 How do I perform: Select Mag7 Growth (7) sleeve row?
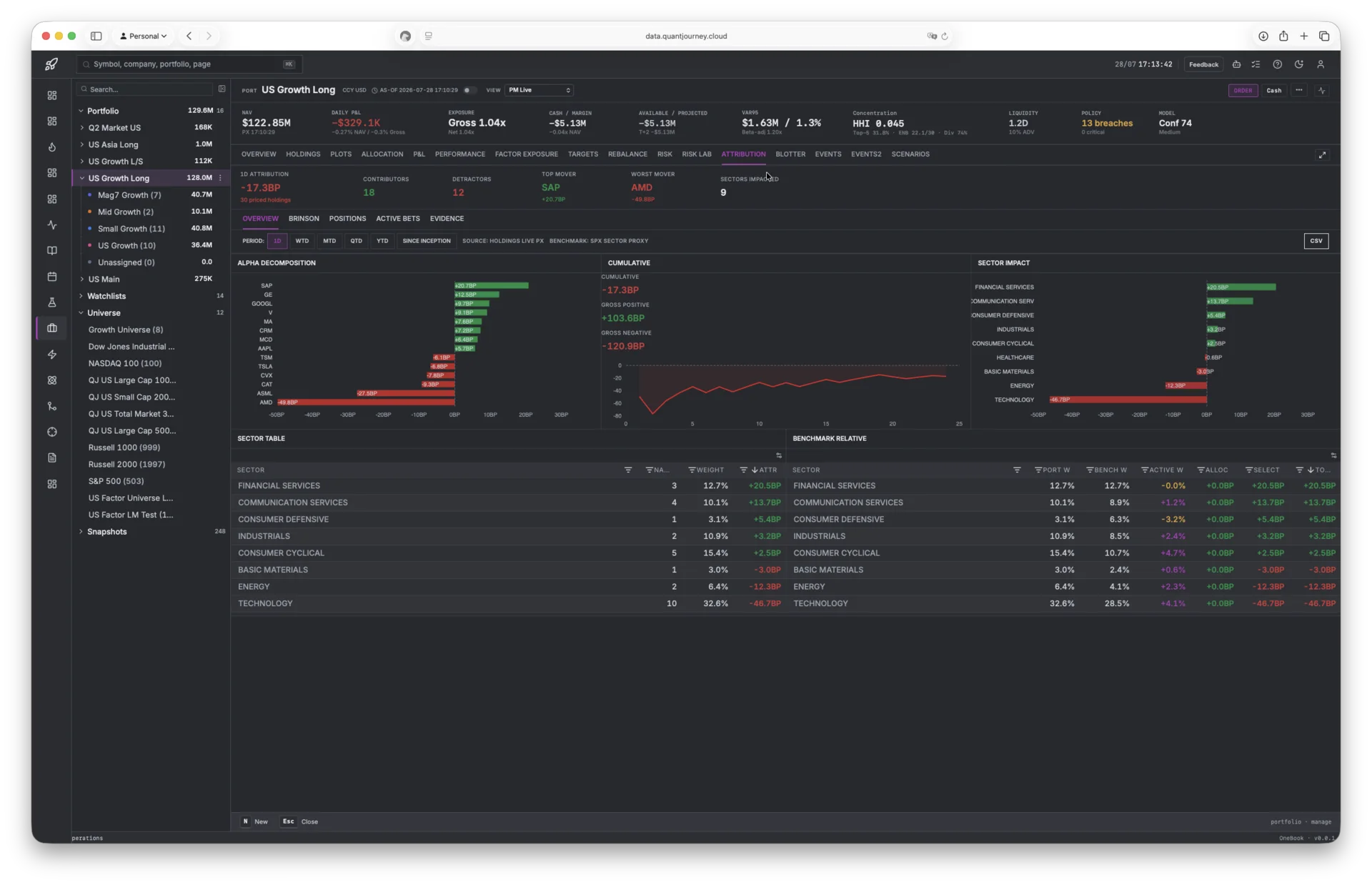pyautogui.click(x=150, y=195)
